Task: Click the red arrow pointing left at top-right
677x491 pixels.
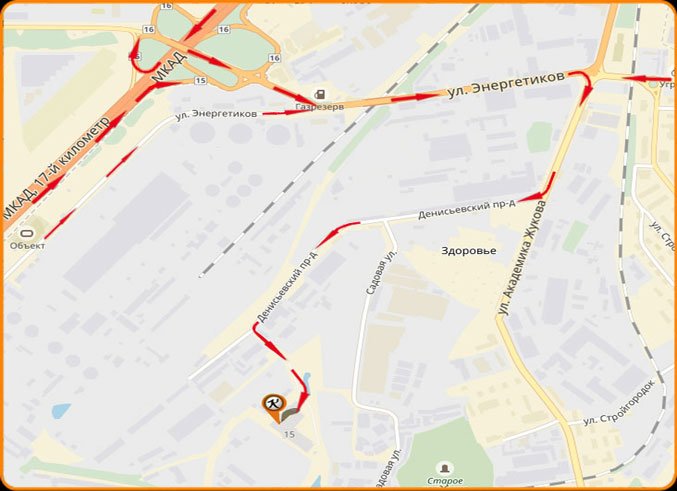Action: click(x=646, y=79)
